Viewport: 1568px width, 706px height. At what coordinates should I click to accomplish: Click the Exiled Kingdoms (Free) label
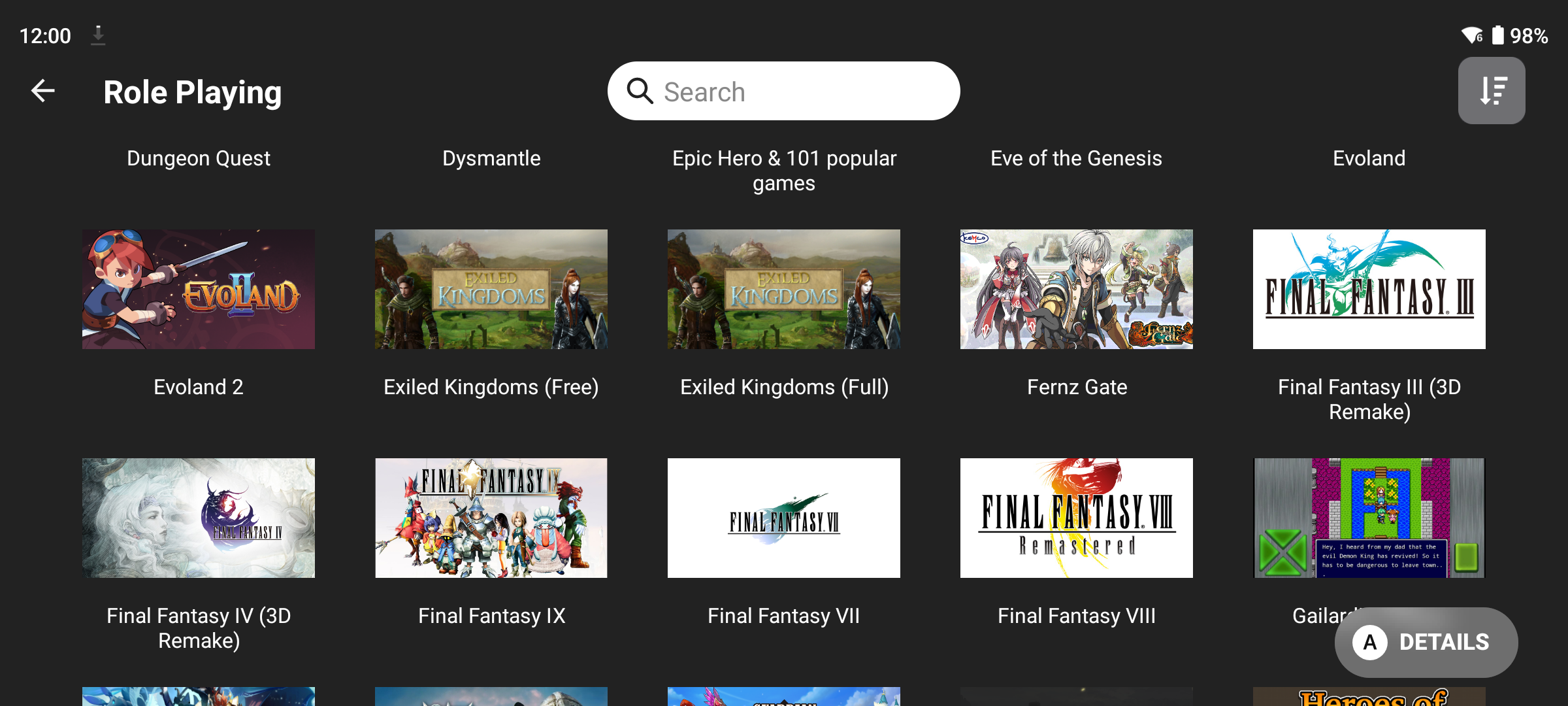click(491, 387)
